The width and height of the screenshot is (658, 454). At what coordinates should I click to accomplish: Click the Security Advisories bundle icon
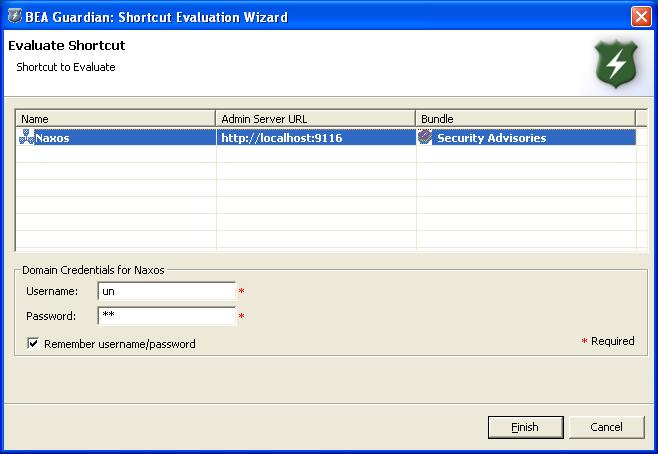425,137
